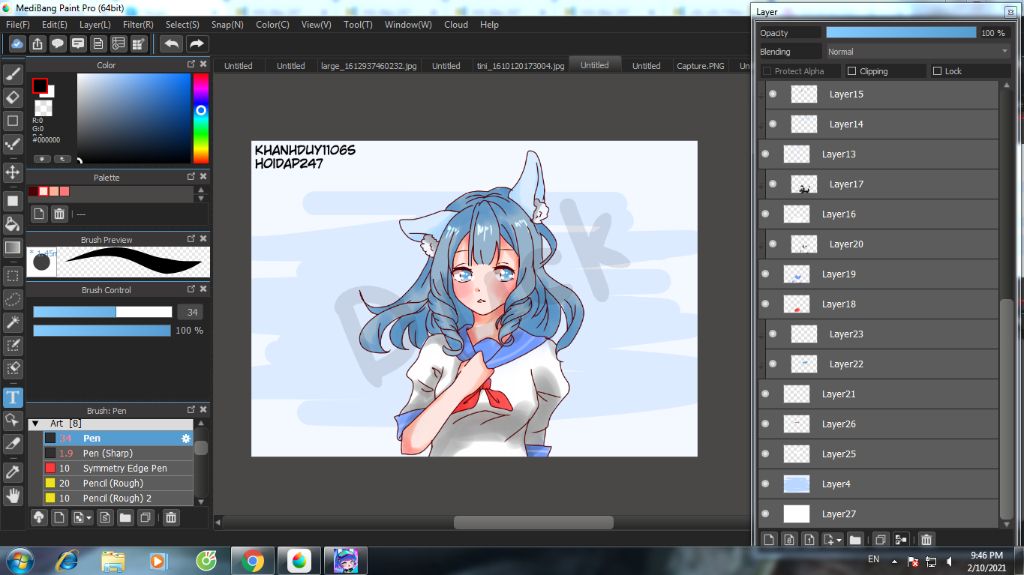This screenshot has height=575, width=1024.
Task: Click the canvas horizontal scrollbar
Action: point(534,522)
